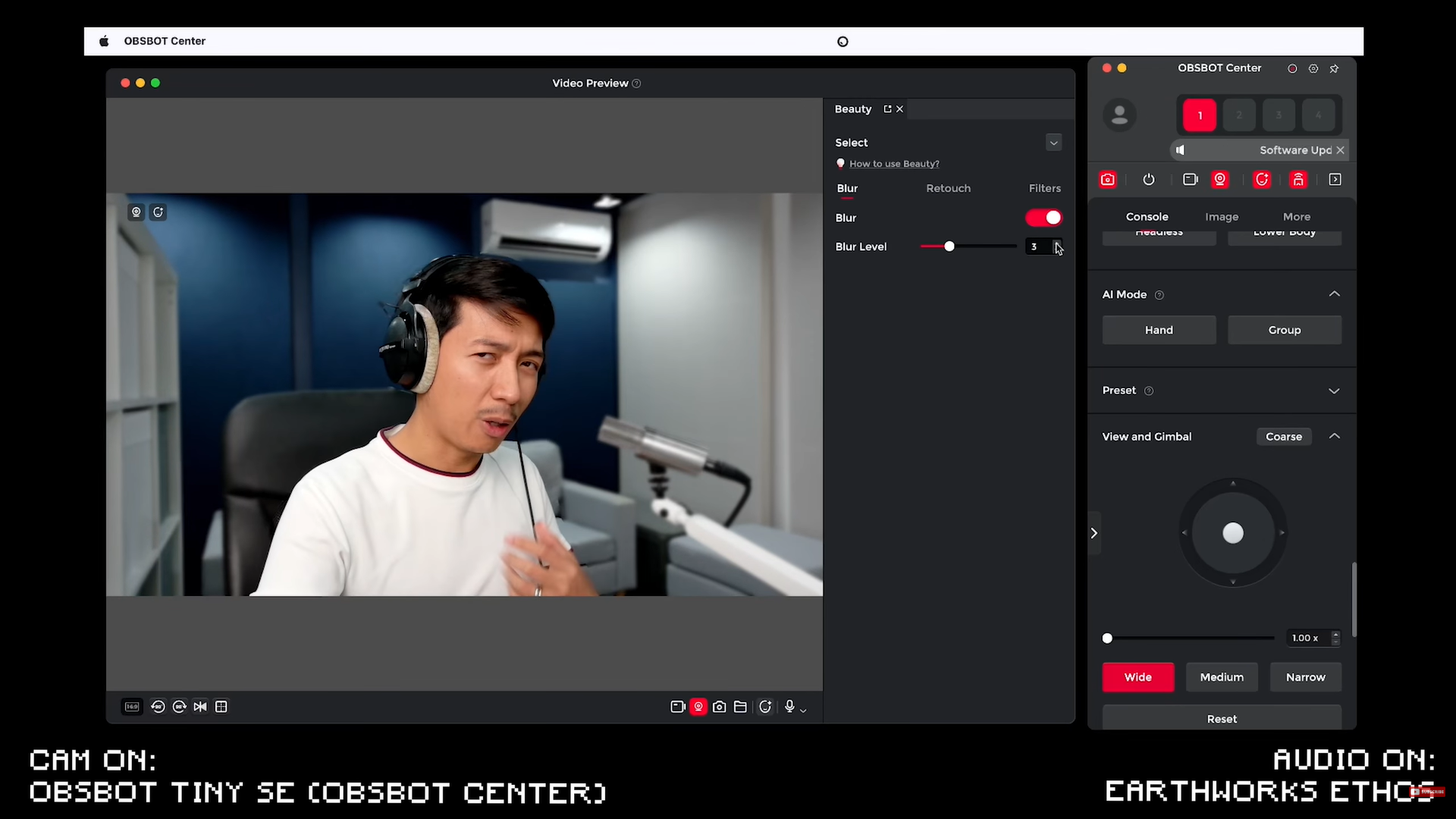This screenshot has height=819, width=1456.
Task: Open the Image tab
Action: point(1222,217)
